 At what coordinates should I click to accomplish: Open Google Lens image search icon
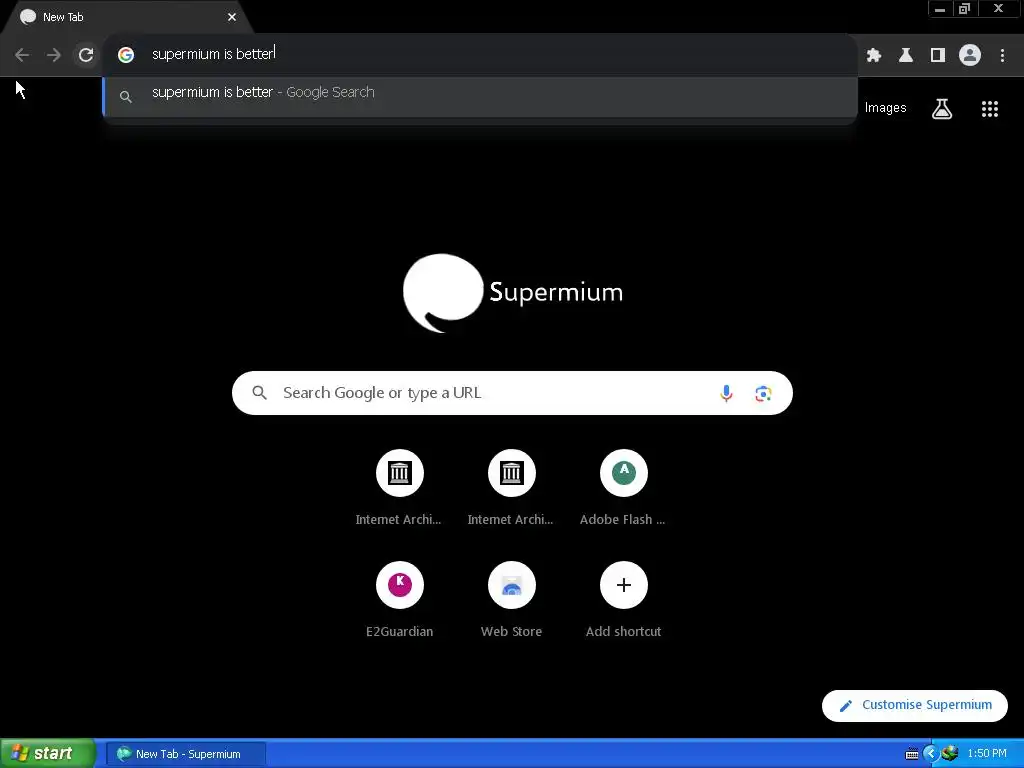(x=763, y=393)
